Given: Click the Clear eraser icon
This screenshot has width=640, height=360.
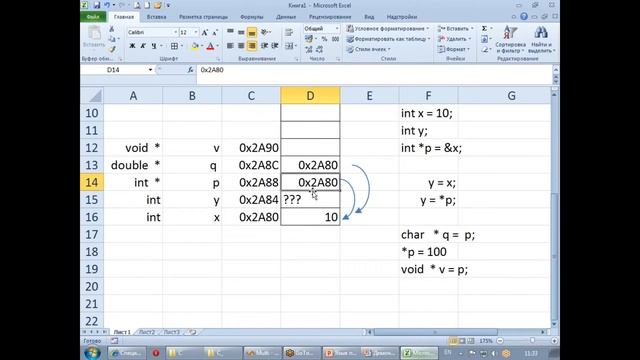Looking at the screenshot, I should tap(484, 49).
